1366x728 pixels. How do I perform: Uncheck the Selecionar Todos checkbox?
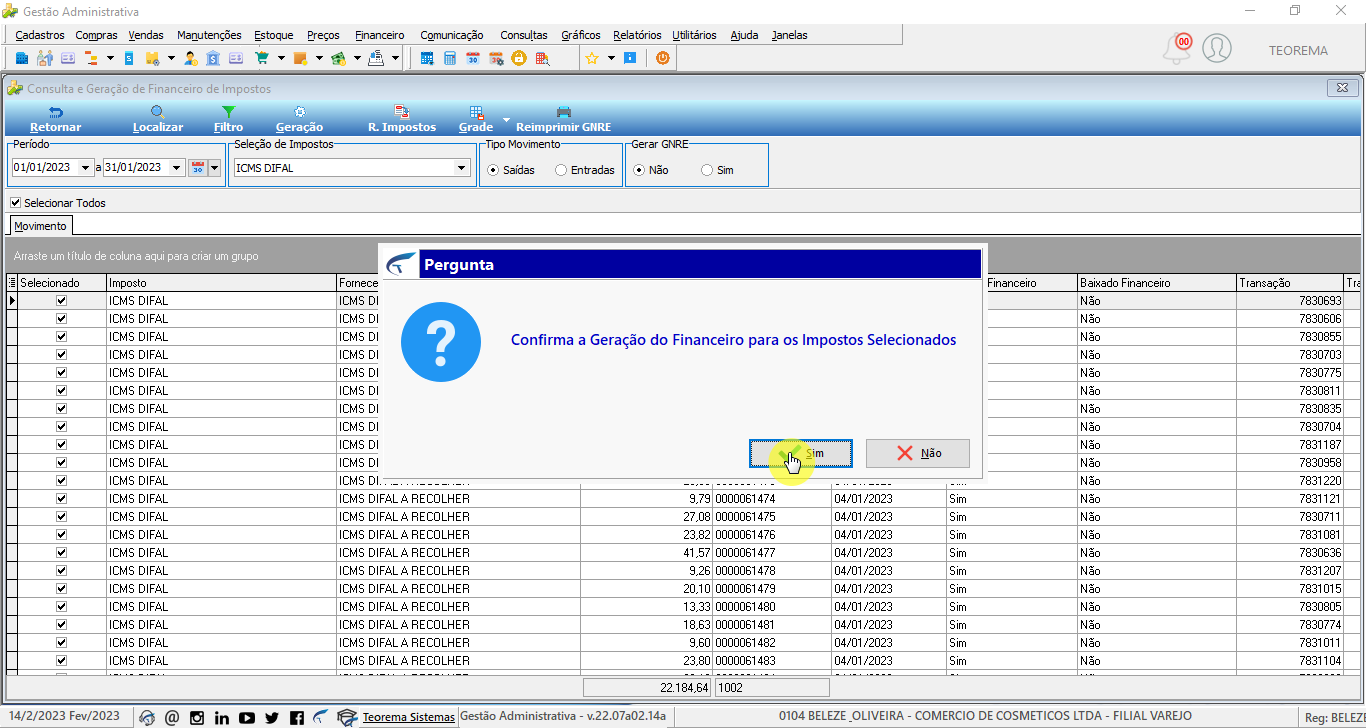point(15,203)
